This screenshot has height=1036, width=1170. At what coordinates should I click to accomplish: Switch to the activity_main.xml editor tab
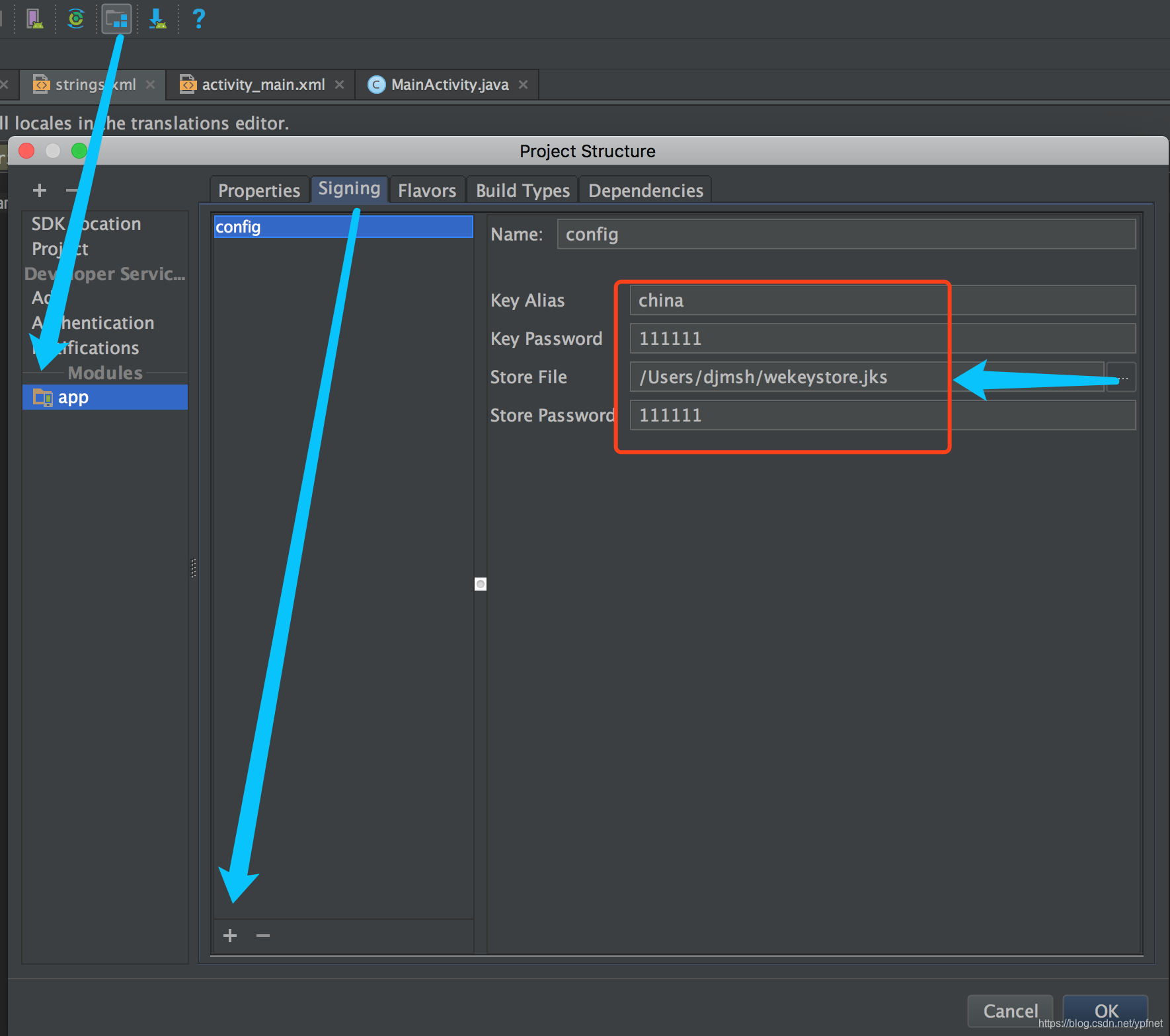pyautogui.click(x=261, y=85)
